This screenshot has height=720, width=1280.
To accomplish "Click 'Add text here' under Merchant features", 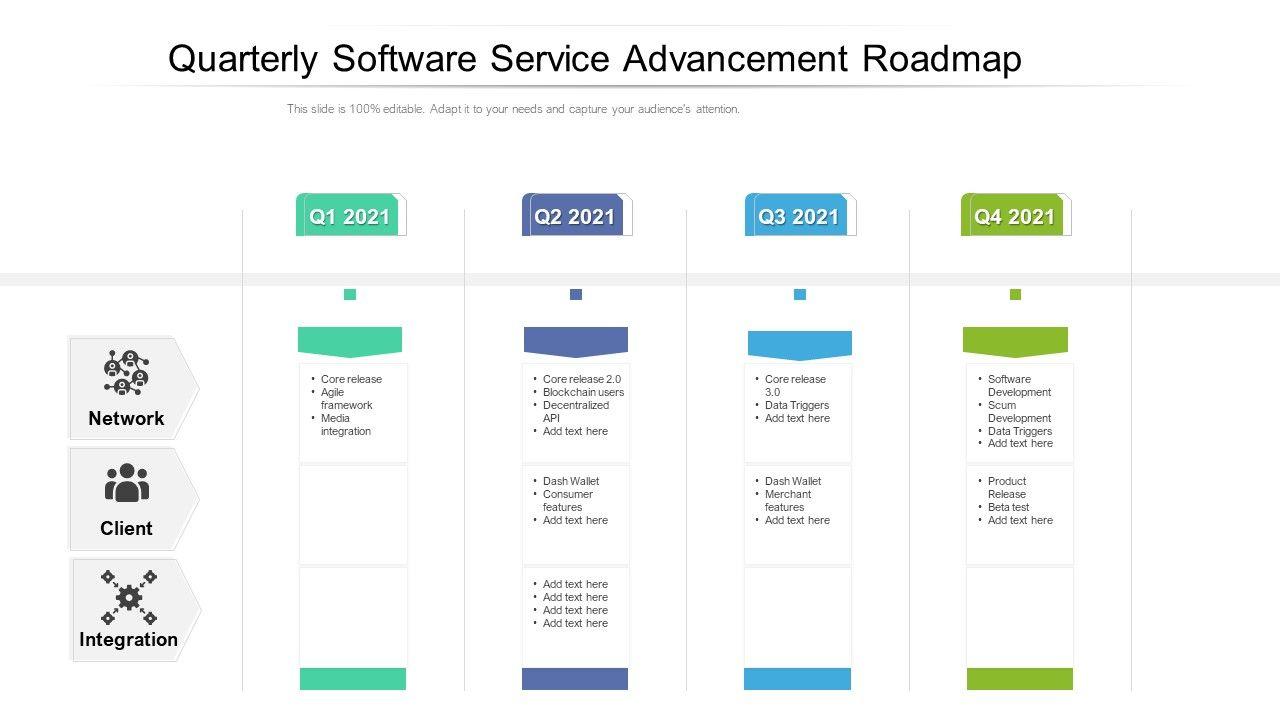I will 797,520.
